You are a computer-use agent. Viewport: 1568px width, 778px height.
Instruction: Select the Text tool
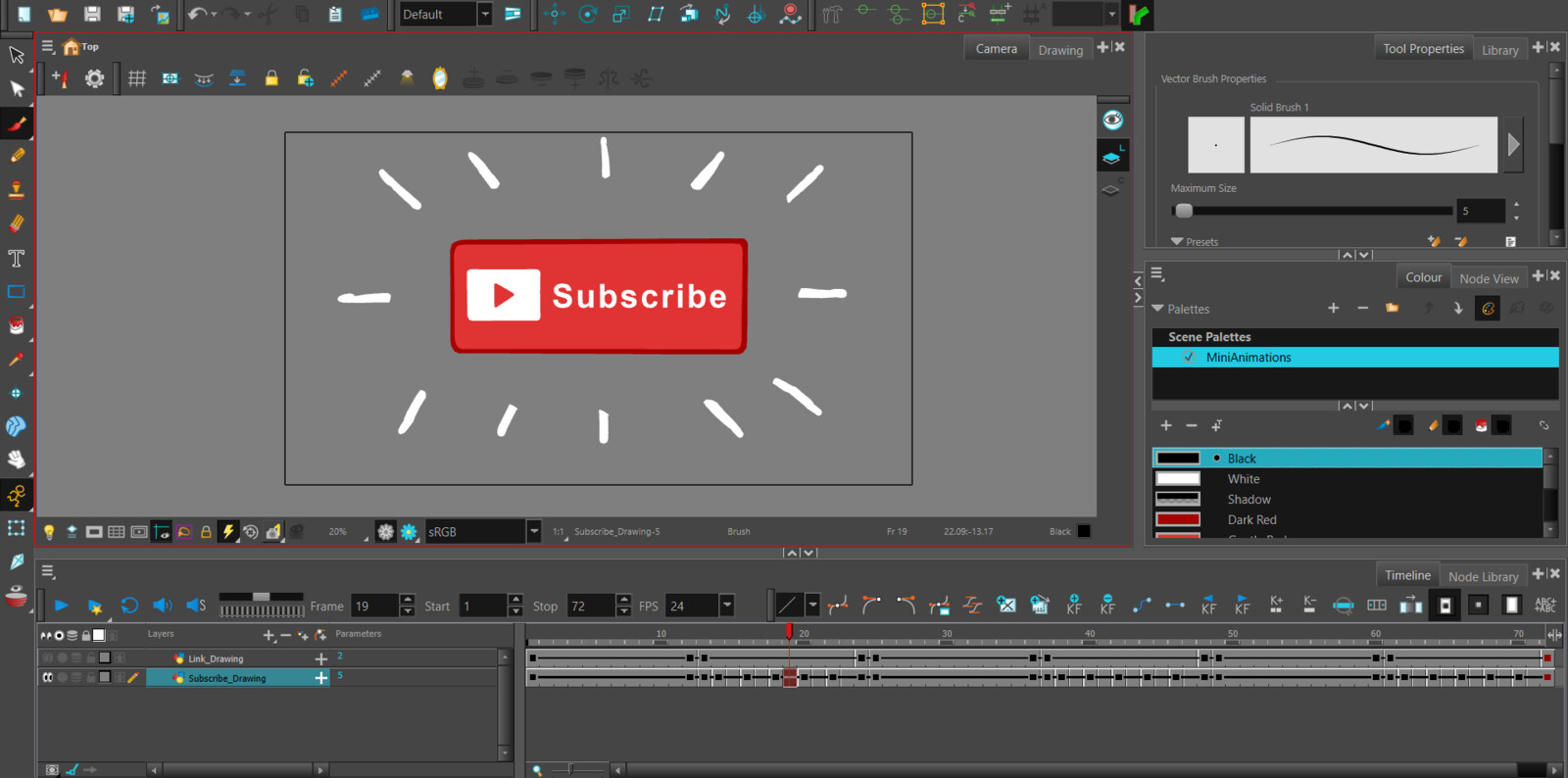click(17, 258)
